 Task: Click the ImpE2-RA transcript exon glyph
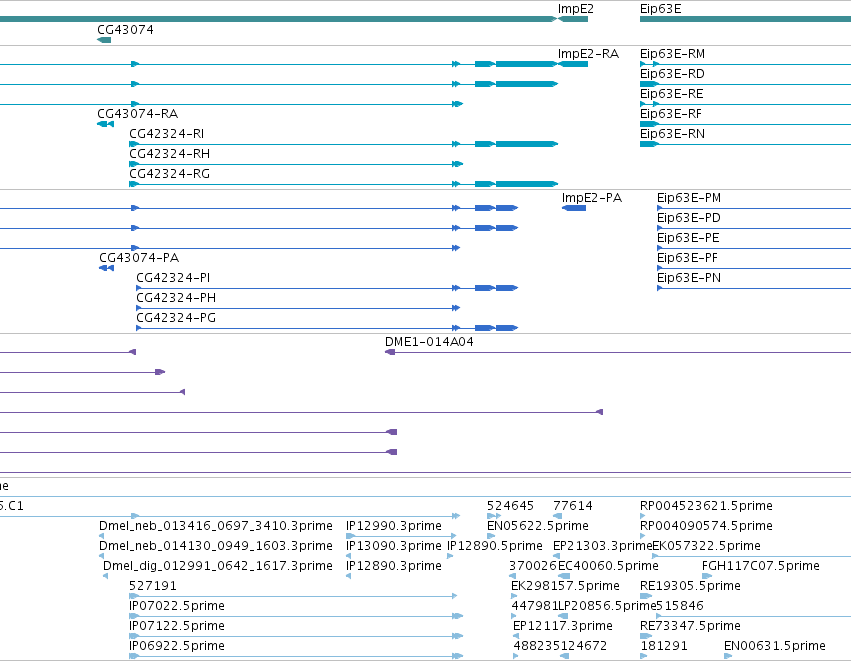coord(573,65)
